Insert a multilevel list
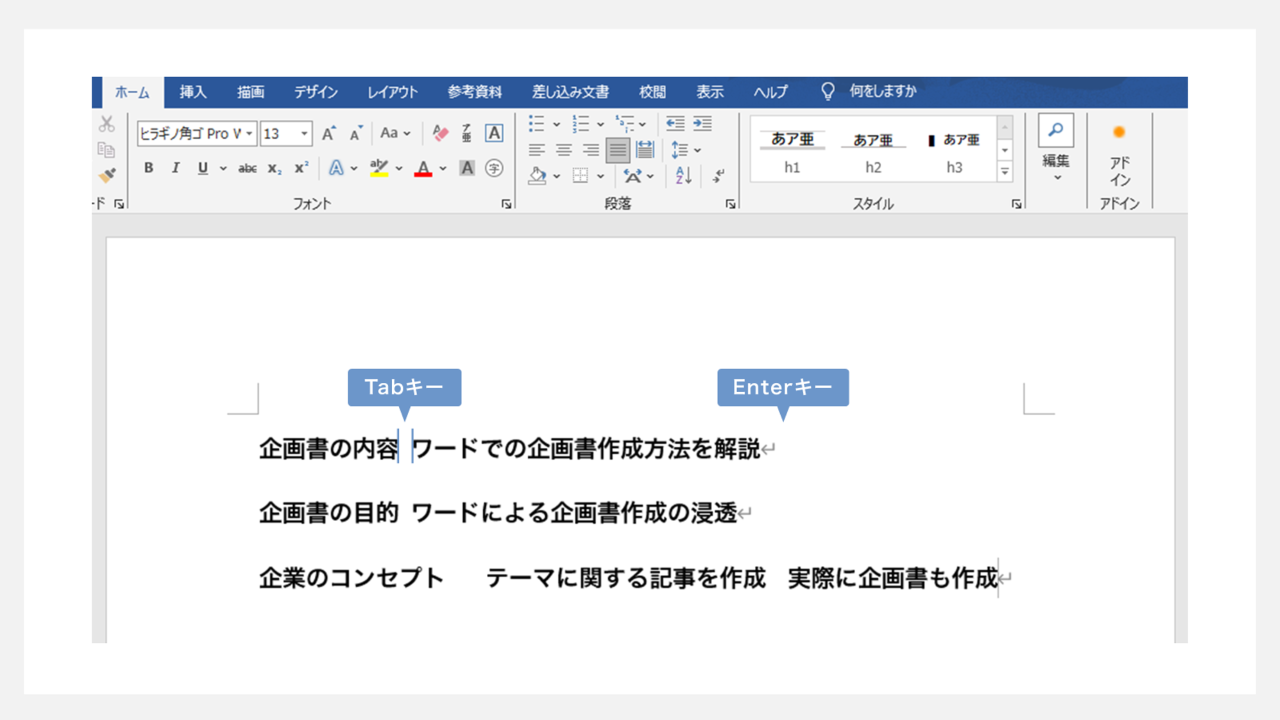The width and height of the screenshot is (1280, 720). [x=625, y=124]
